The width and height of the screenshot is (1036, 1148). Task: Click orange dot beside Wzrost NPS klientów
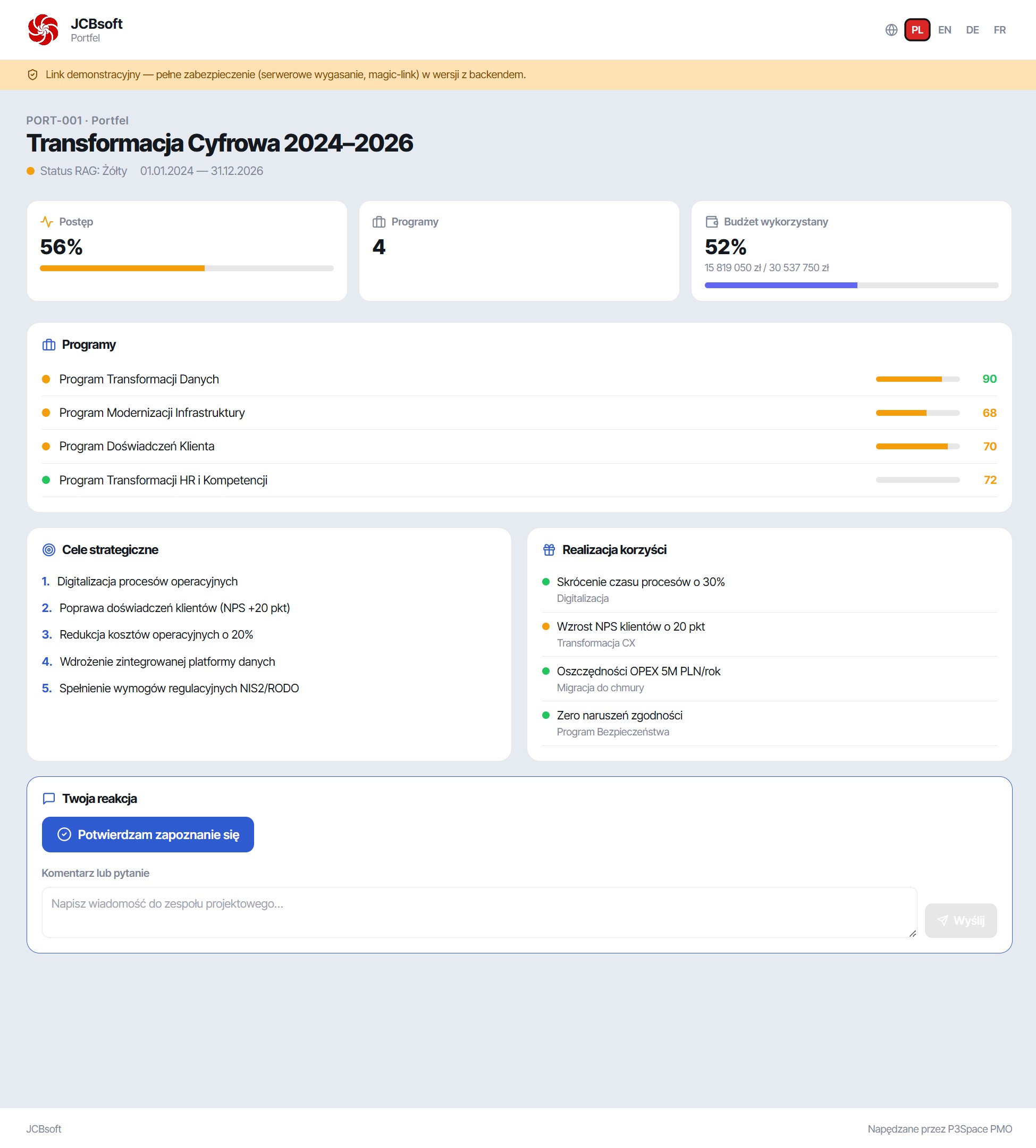546,626
